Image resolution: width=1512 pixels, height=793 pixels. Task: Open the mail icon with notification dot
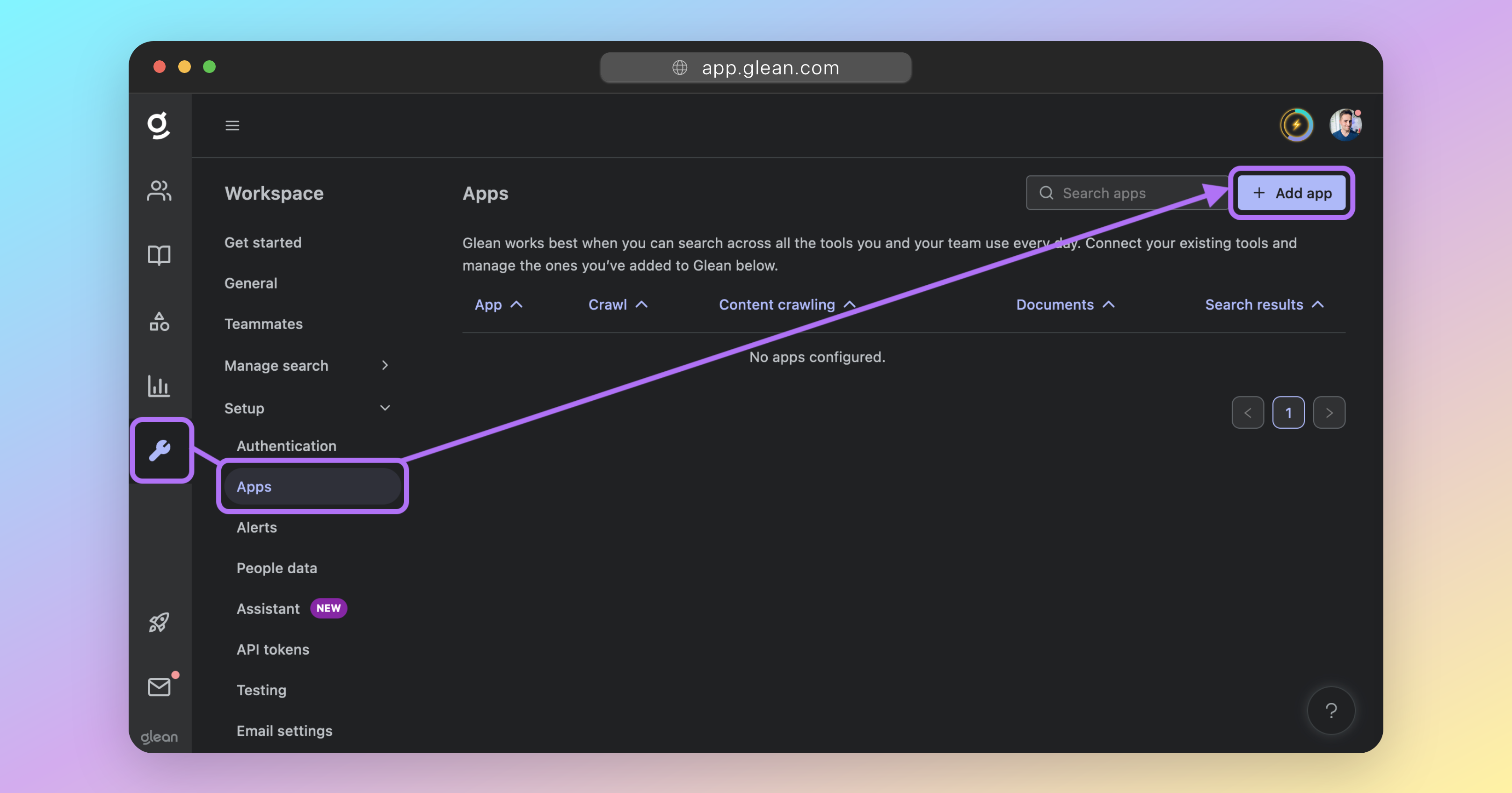(x=159, y=686)
